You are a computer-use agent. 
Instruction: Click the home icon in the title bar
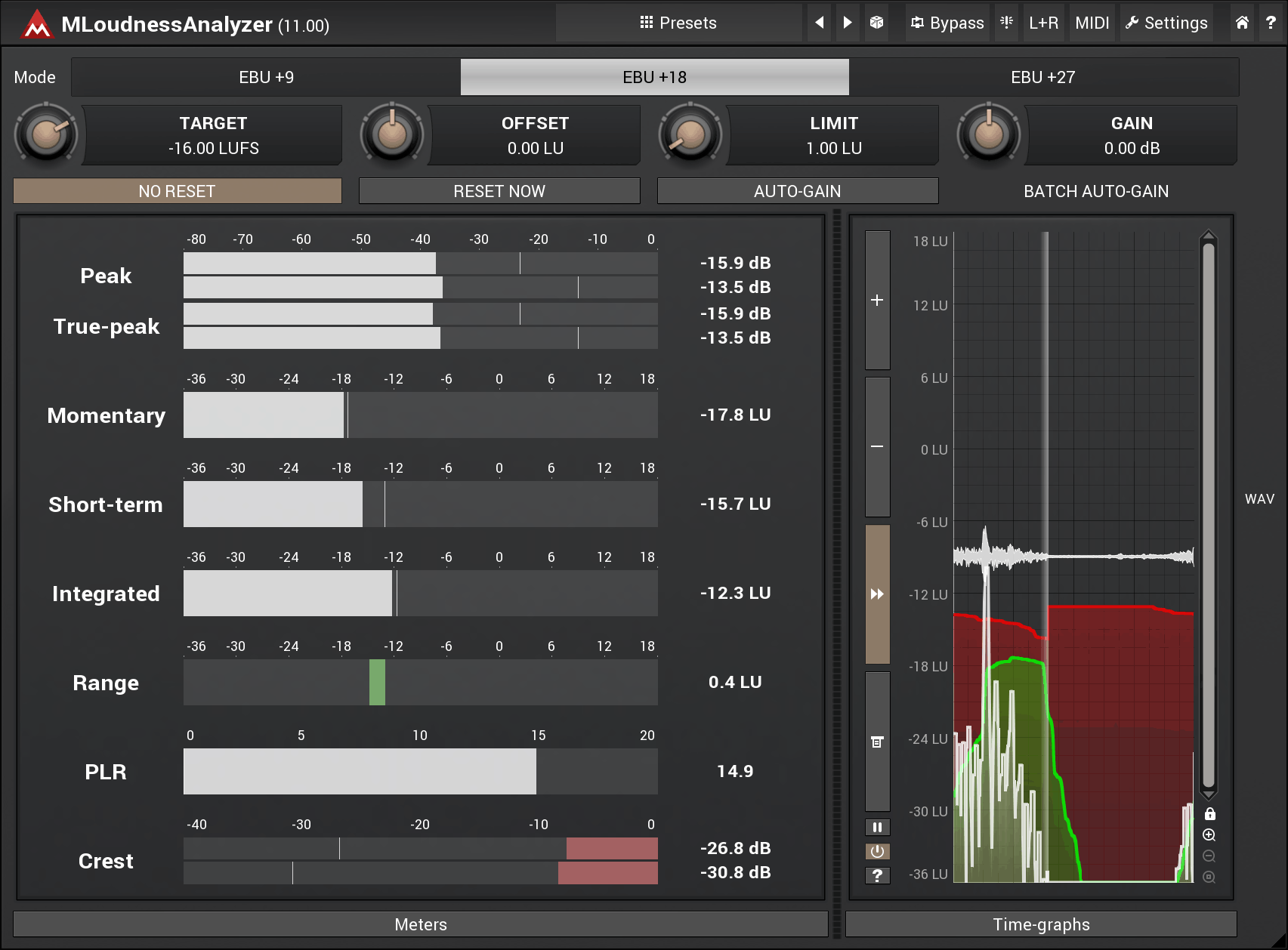[1241, 23]
